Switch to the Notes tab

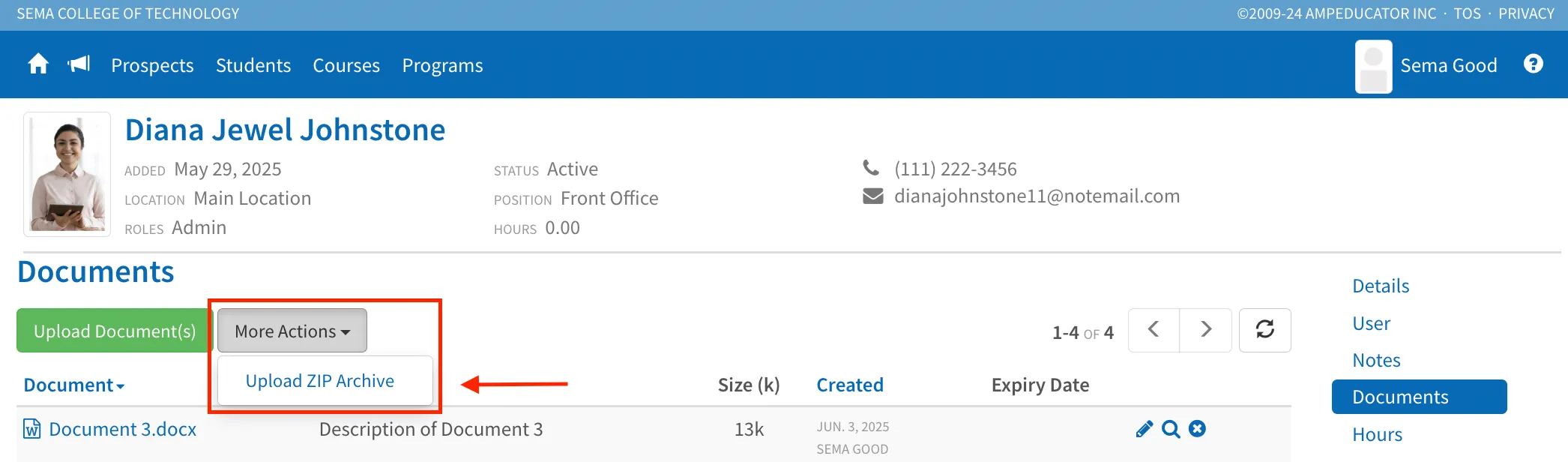[1376, 360]
